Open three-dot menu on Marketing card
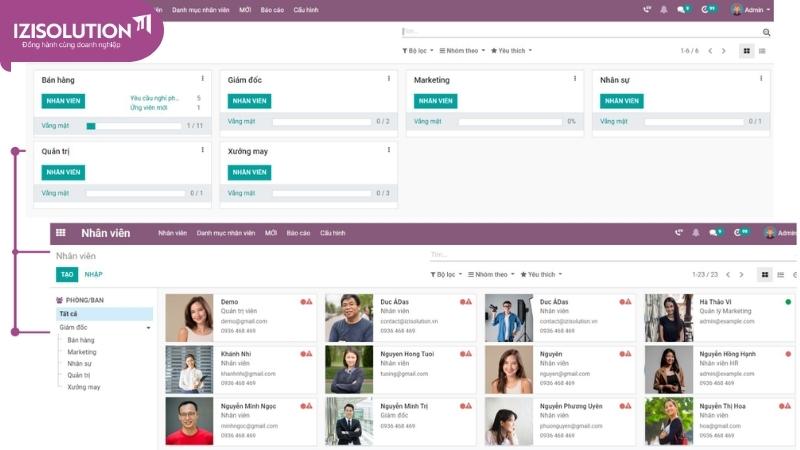 coord(575,79)
